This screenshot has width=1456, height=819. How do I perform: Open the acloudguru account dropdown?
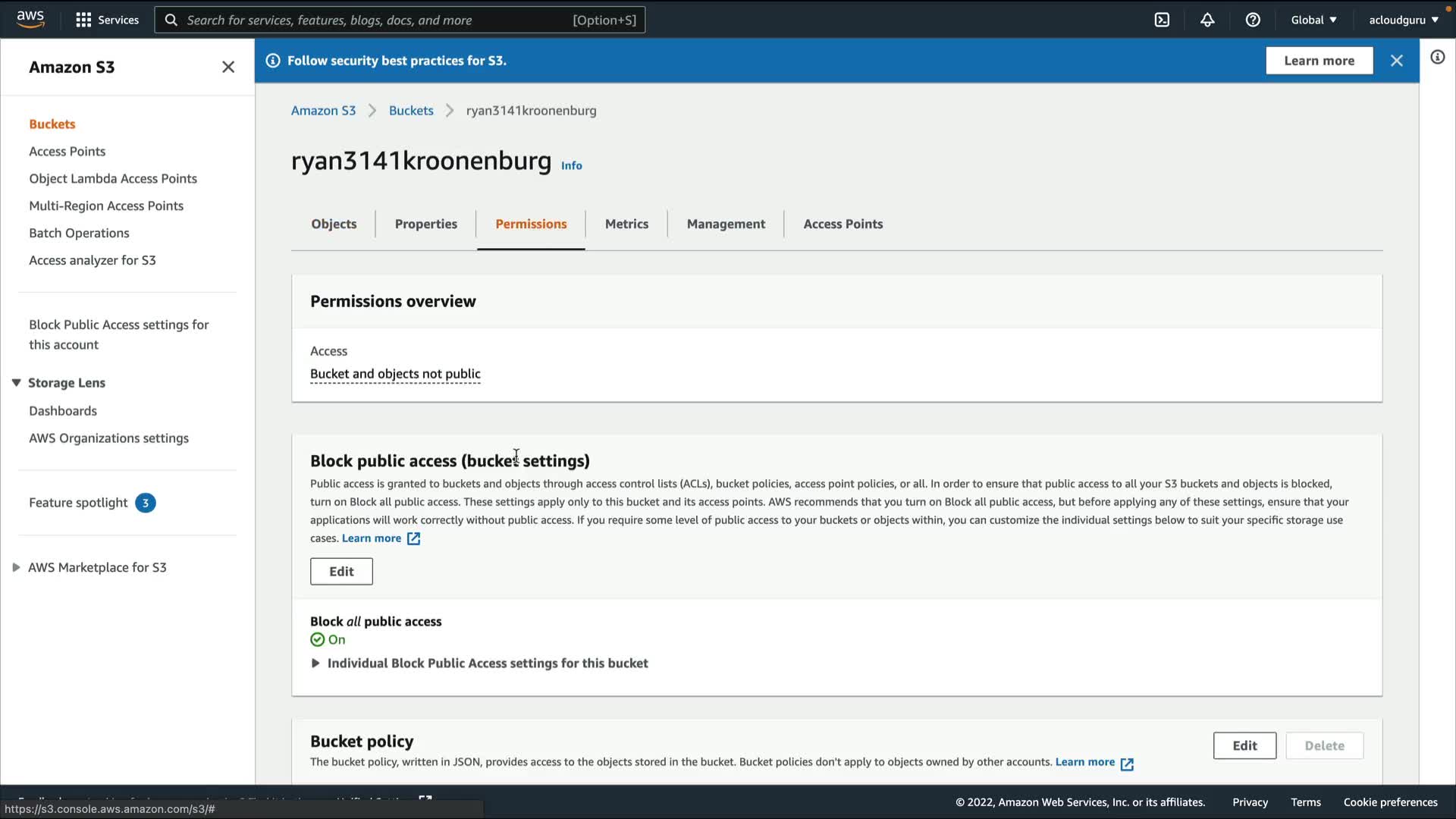1403,20
